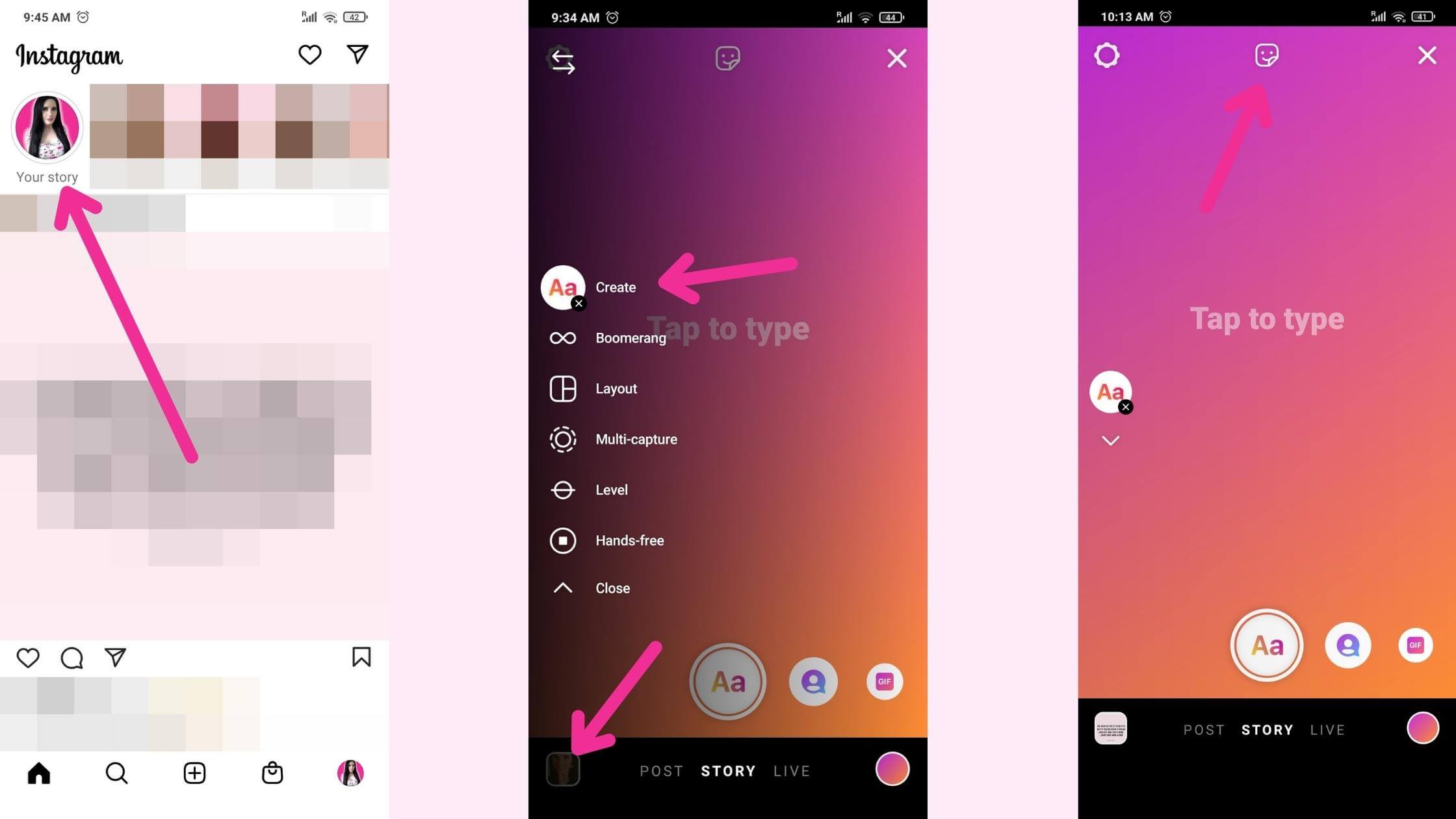
Task: Close the camera modes menu
Action: tap(611, 589)
